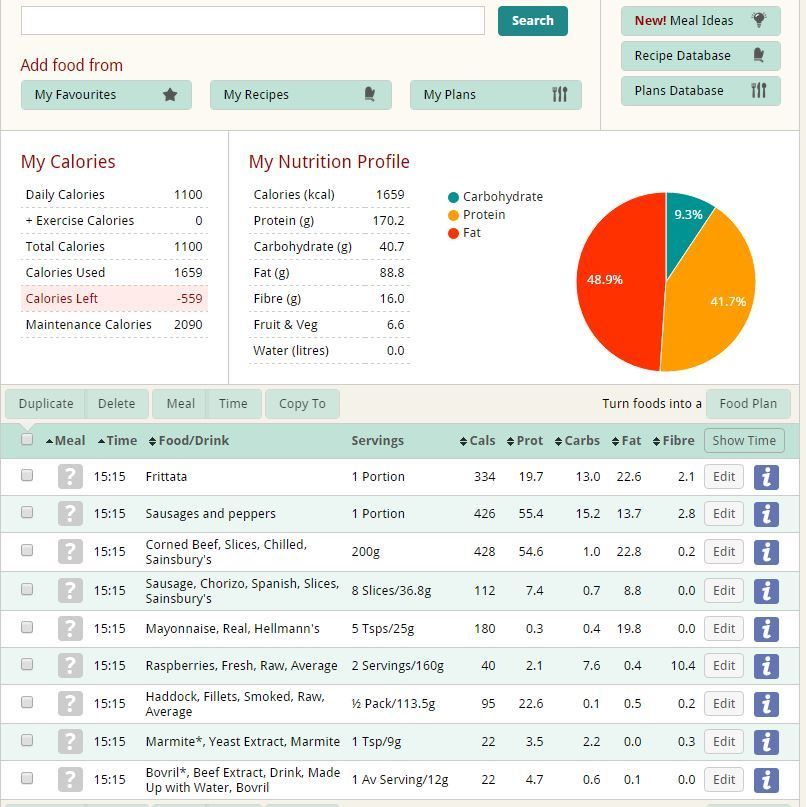Open My Favourites food list
This screenshot has width=806, height=807.
click(x=106, y=95)
